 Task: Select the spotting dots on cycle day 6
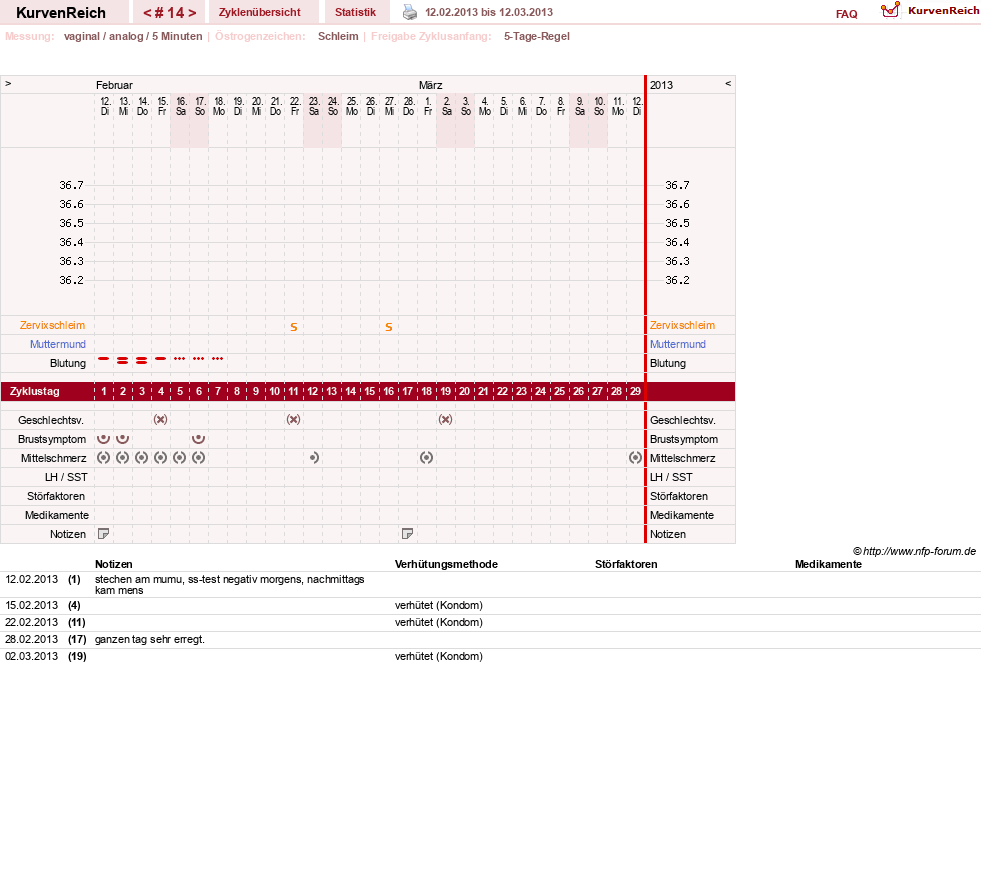coord(198,358)
